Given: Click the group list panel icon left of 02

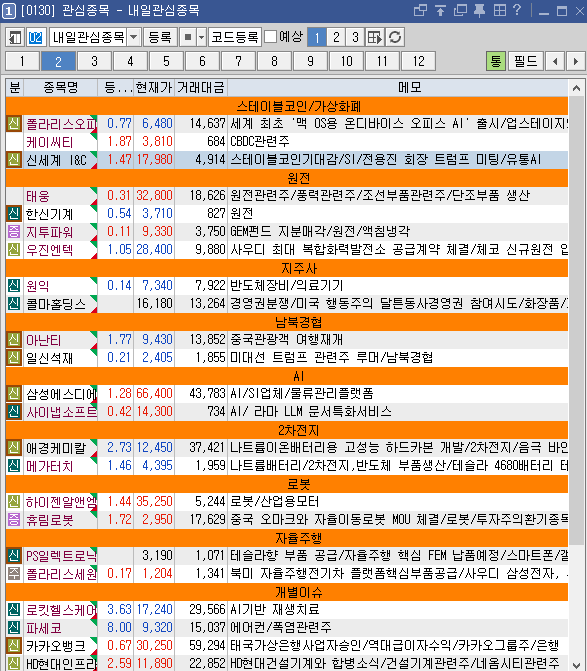Looking at the screenshot, I should 15,37.
